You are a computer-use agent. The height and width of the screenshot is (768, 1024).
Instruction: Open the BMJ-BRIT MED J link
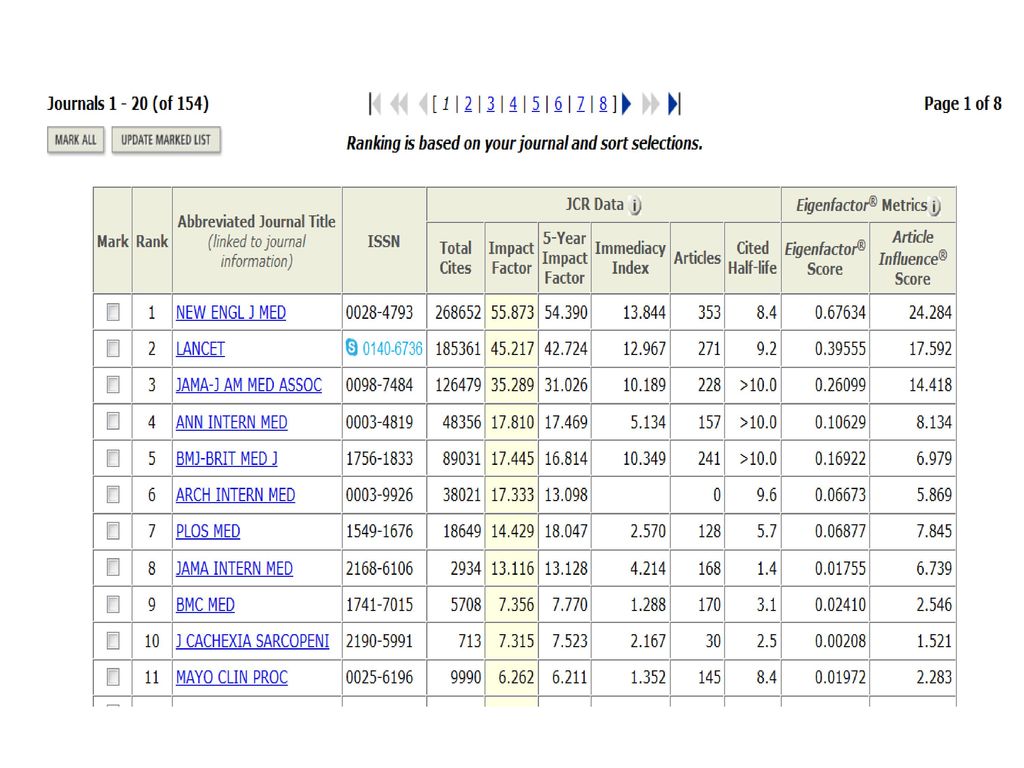[227, 458]
